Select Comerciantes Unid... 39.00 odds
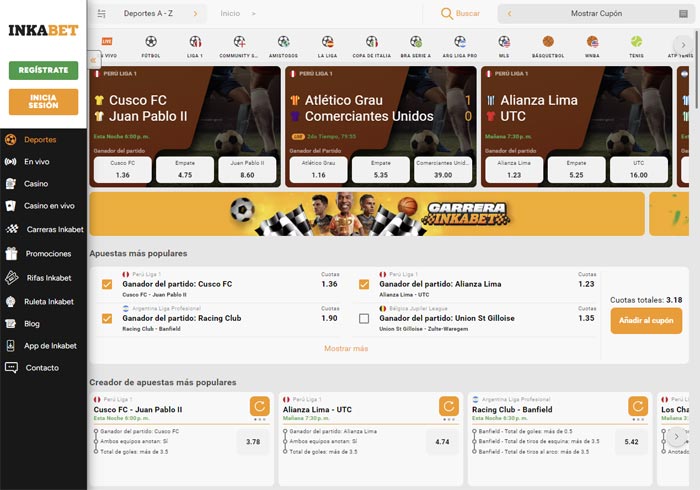Image resolution: width=700 pixels, height=490 pixels. coord(443,170)
